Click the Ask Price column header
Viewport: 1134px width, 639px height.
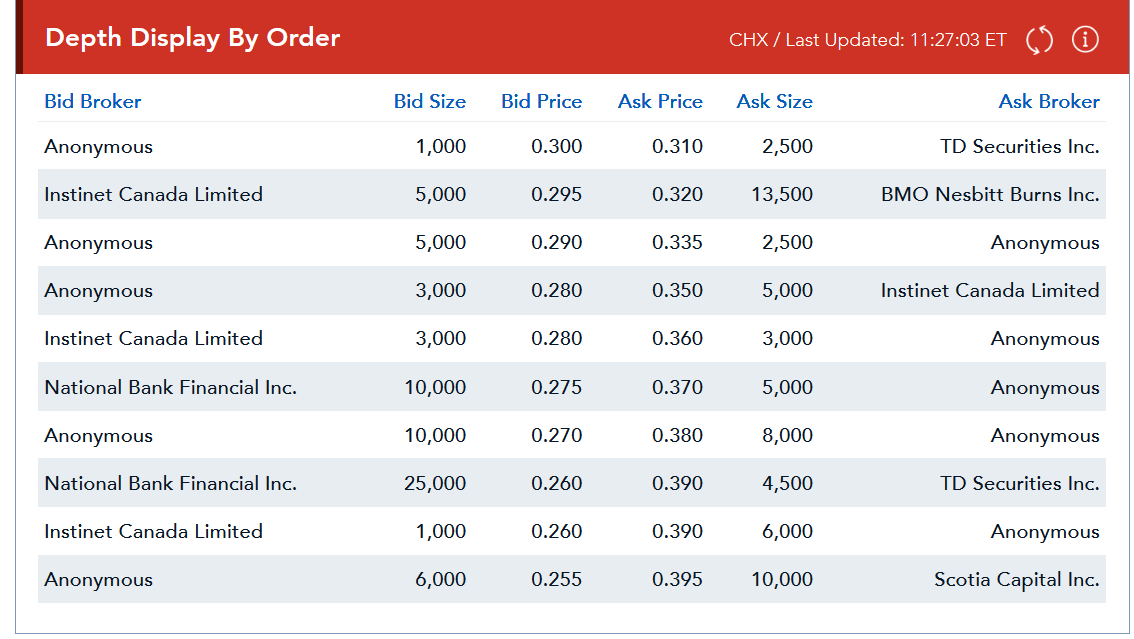point(660,101)
